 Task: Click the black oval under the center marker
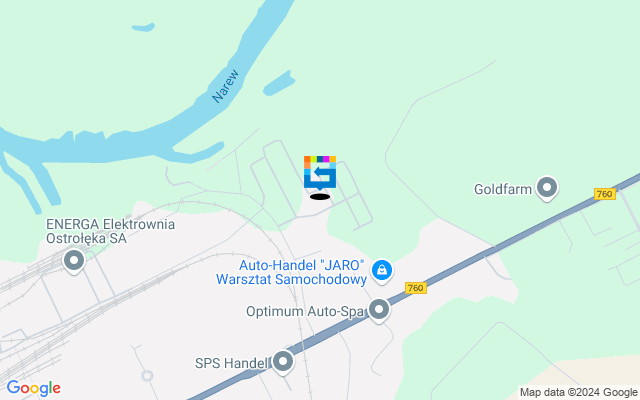tap(320, 197)
